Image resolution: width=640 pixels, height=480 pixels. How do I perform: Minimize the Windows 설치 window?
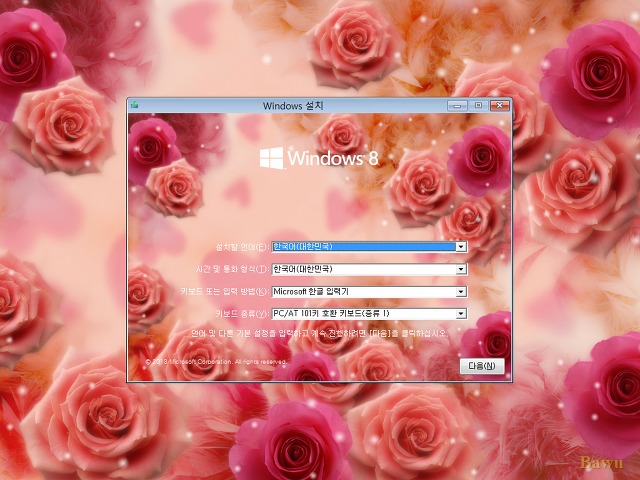pos(457,106)
